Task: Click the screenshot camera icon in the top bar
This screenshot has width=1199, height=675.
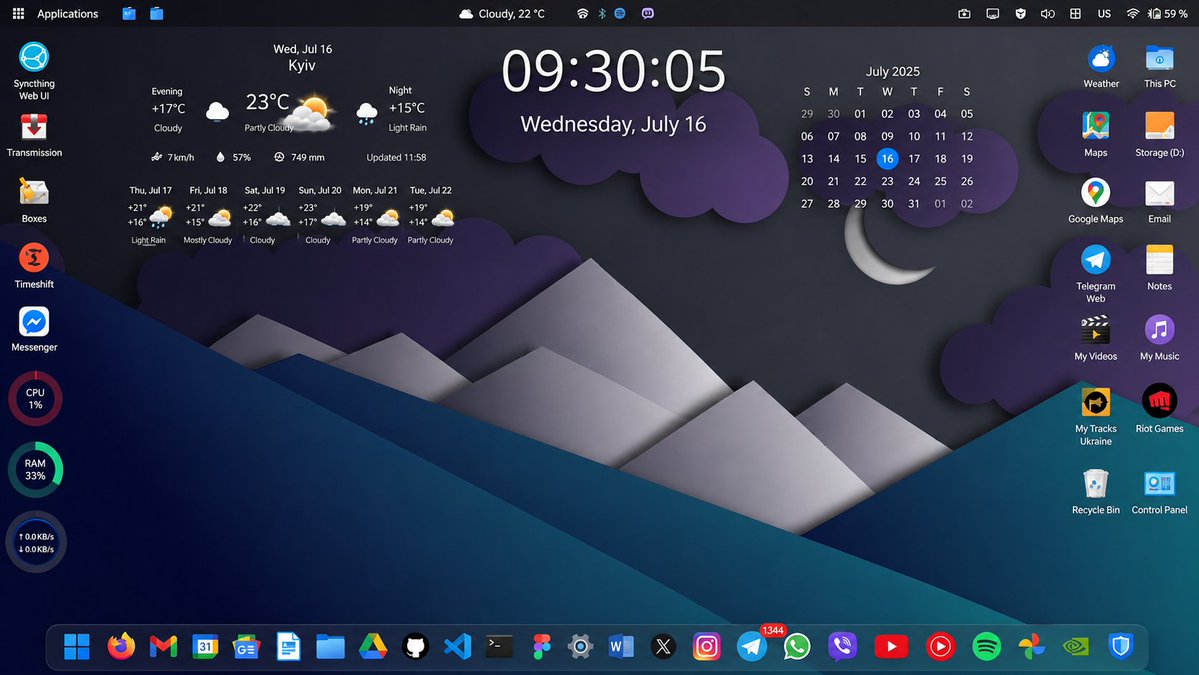Action: (964, 14)
